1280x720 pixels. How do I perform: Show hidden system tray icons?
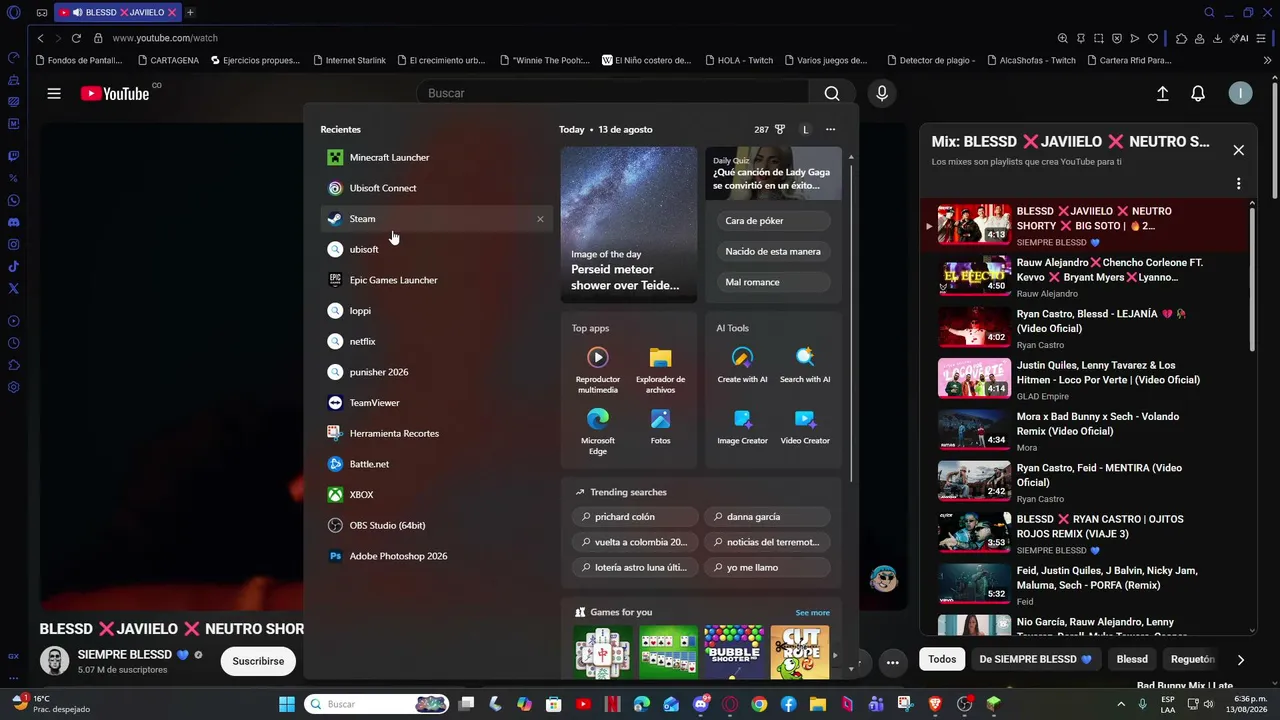tap(1121, 704)
